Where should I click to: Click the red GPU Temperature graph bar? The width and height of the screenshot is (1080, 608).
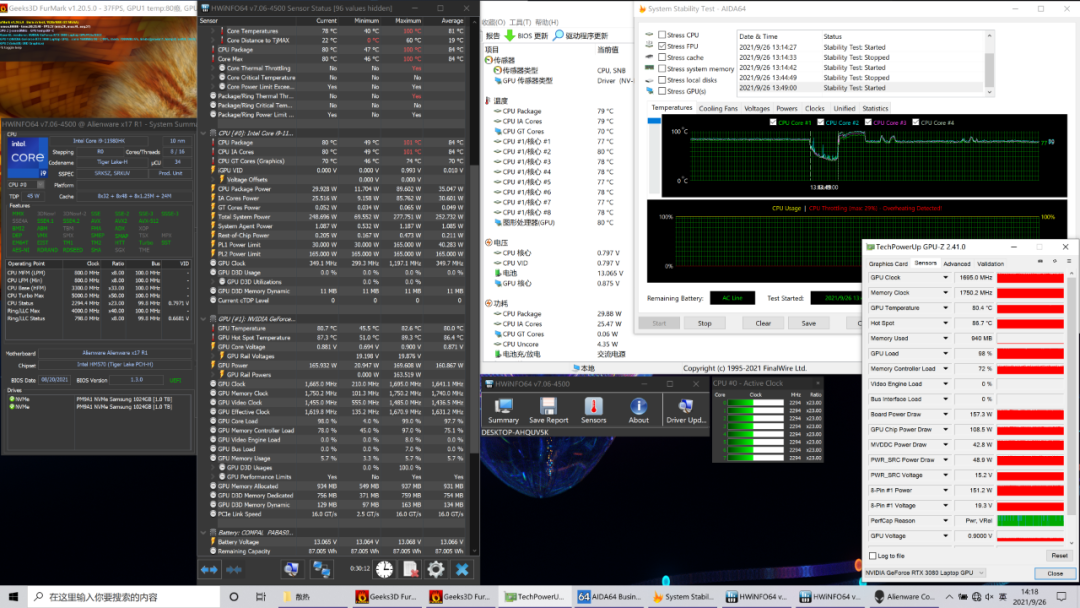click(1030, 309)
